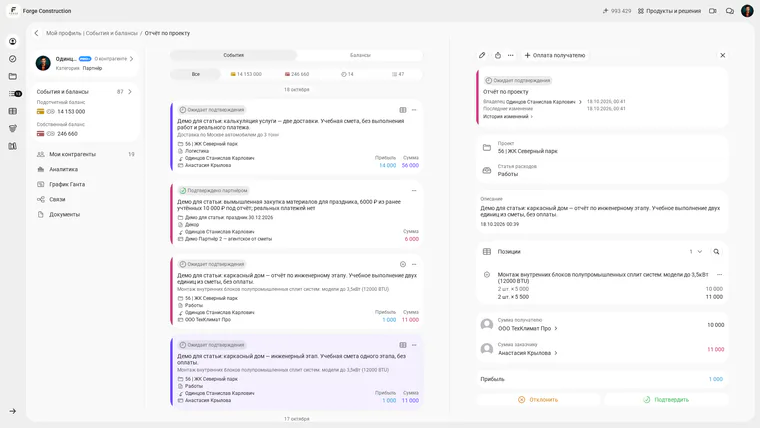This screenshot has width=760, height=428.
Task: Open Позиции count dropdown chevron
Action: click(x=699, y=252)
